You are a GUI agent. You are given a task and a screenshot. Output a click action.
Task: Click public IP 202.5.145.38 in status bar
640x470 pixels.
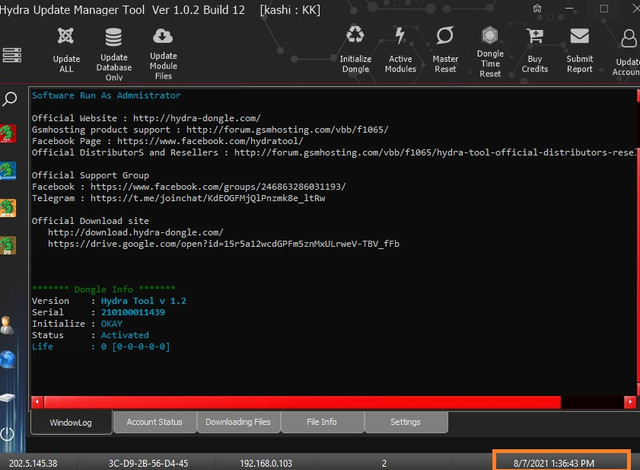point(33,463)
